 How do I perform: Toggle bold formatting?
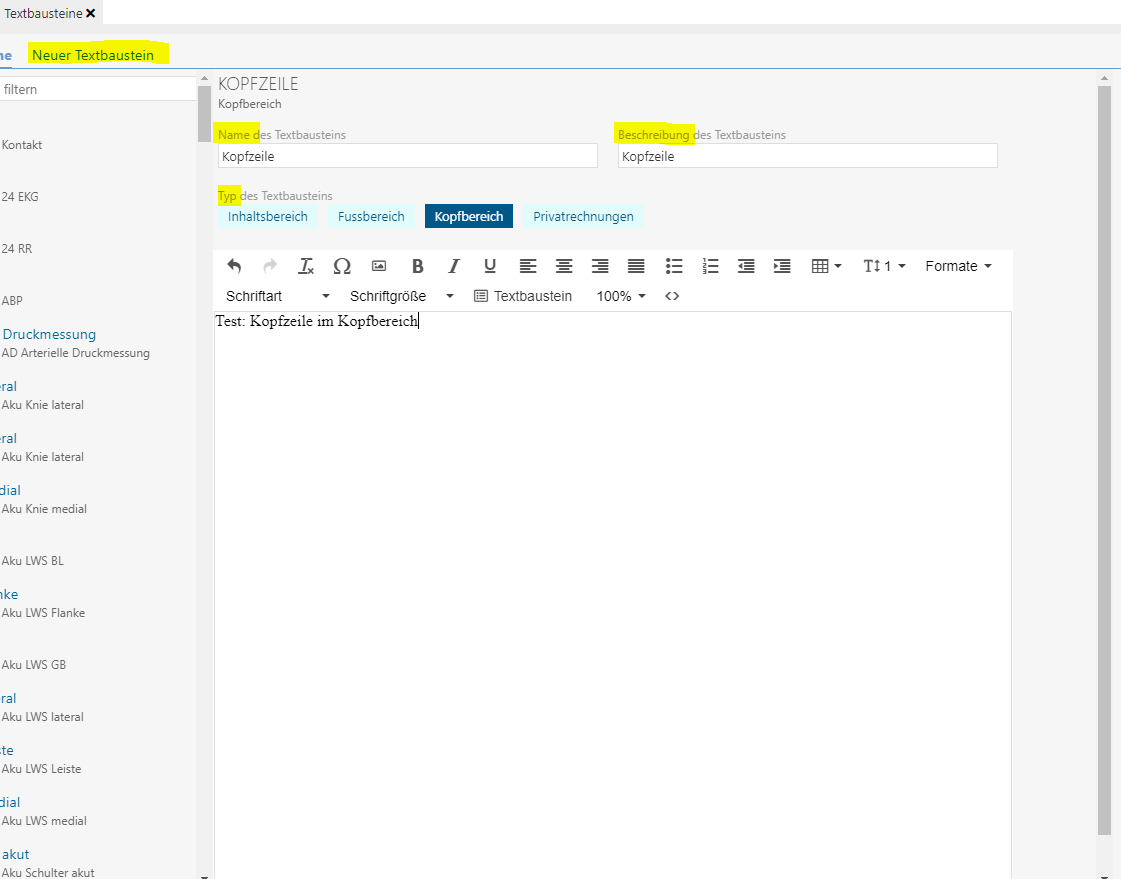[x=418, y=266]
